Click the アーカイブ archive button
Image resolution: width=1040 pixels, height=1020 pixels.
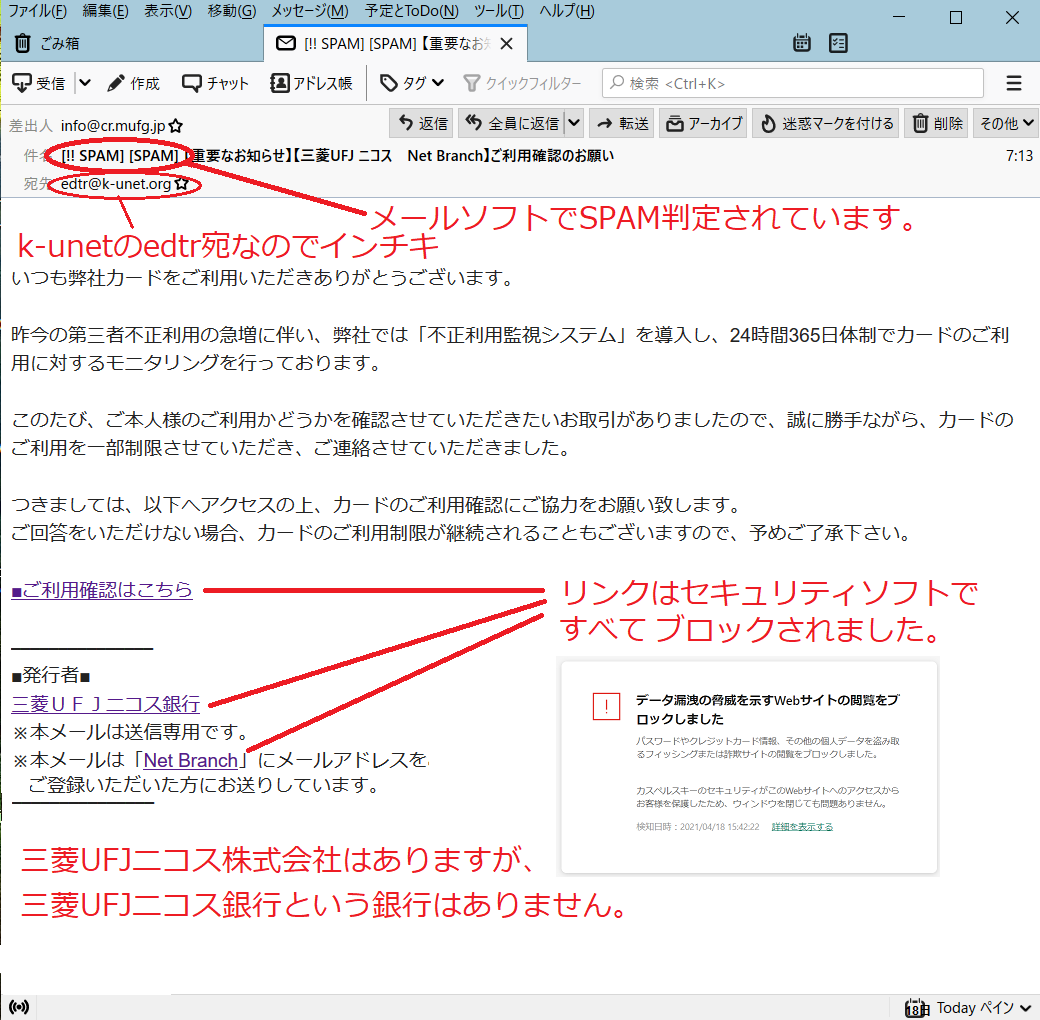[704, 123]
